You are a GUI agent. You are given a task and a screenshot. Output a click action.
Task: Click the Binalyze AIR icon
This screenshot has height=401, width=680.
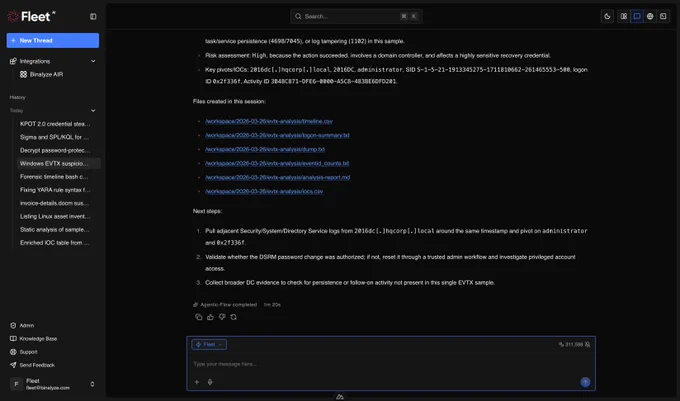(x=23, y=75)
